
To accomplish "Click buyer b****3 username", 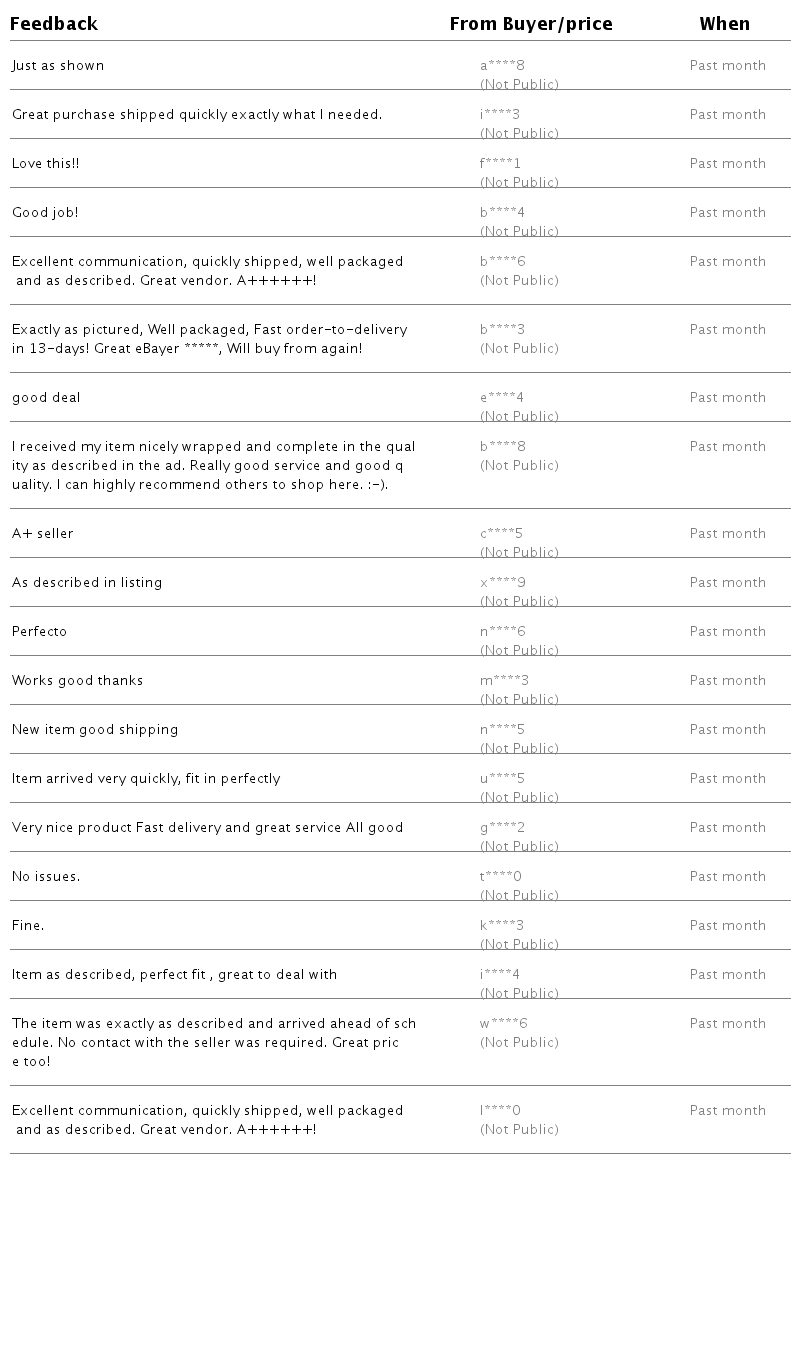I will click(x=502, y=330).
